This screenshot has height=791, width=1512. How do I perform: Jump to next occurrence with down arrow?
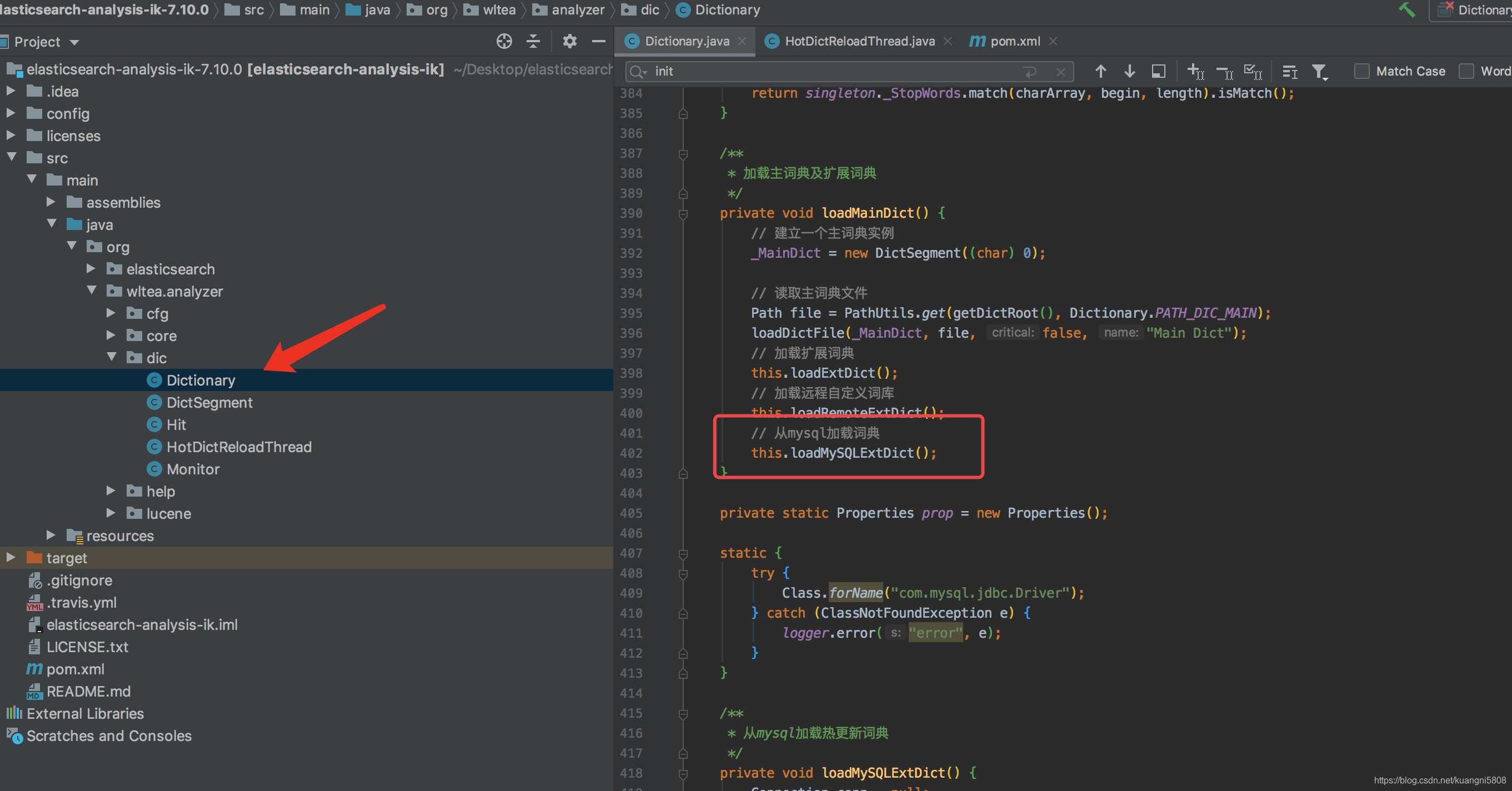pos(1129,71)
